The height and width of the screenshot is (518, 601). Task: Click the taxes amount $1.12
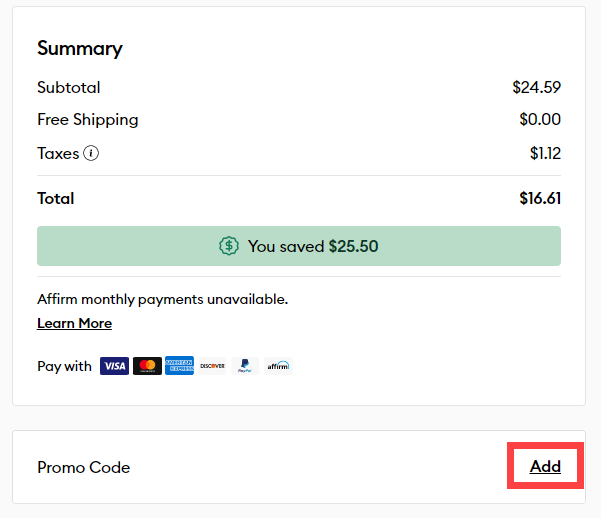coord(545,154)
